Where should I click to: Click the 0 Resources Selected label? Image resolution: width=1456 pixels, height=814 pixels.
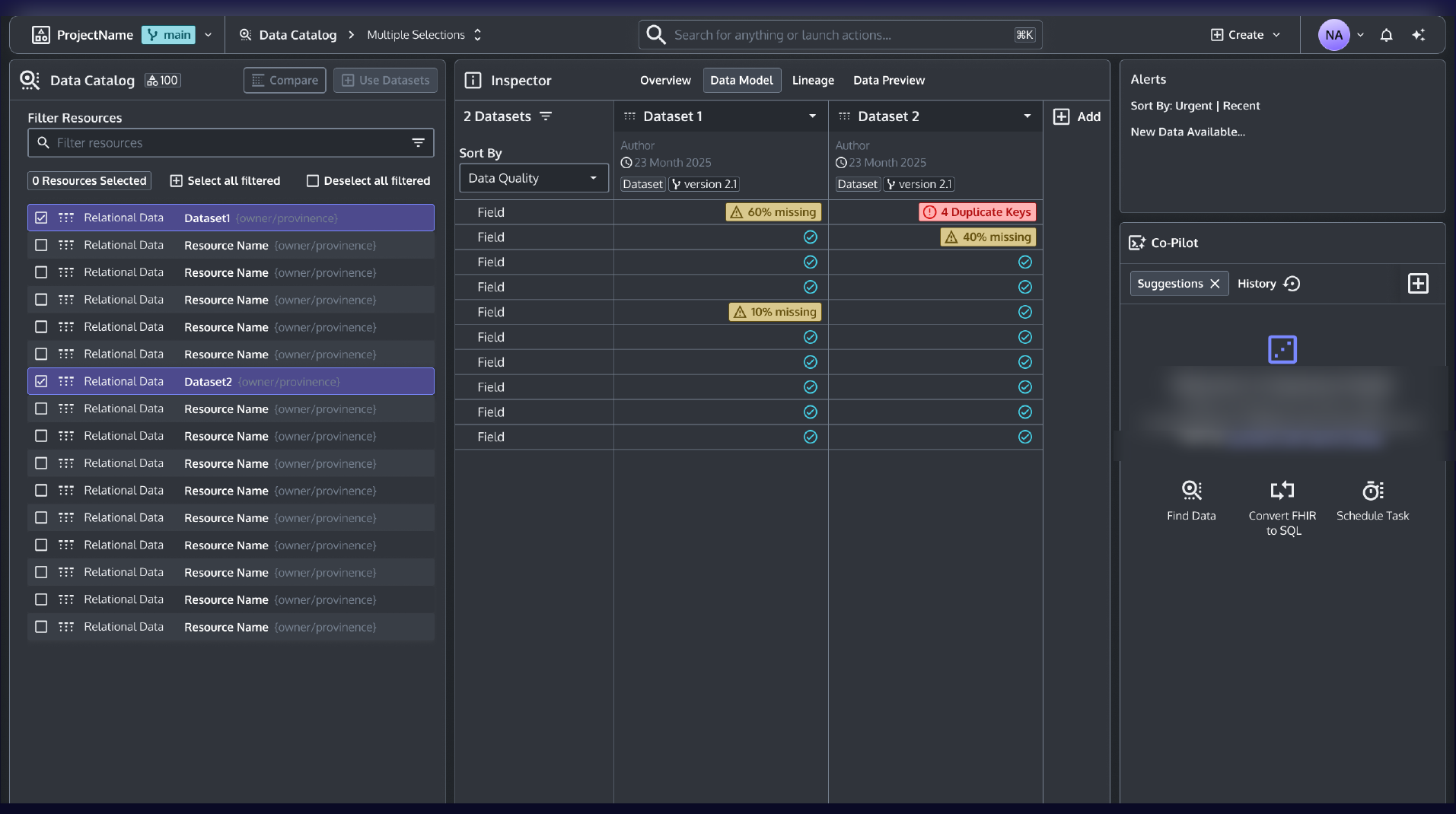(x=89, y=181)
